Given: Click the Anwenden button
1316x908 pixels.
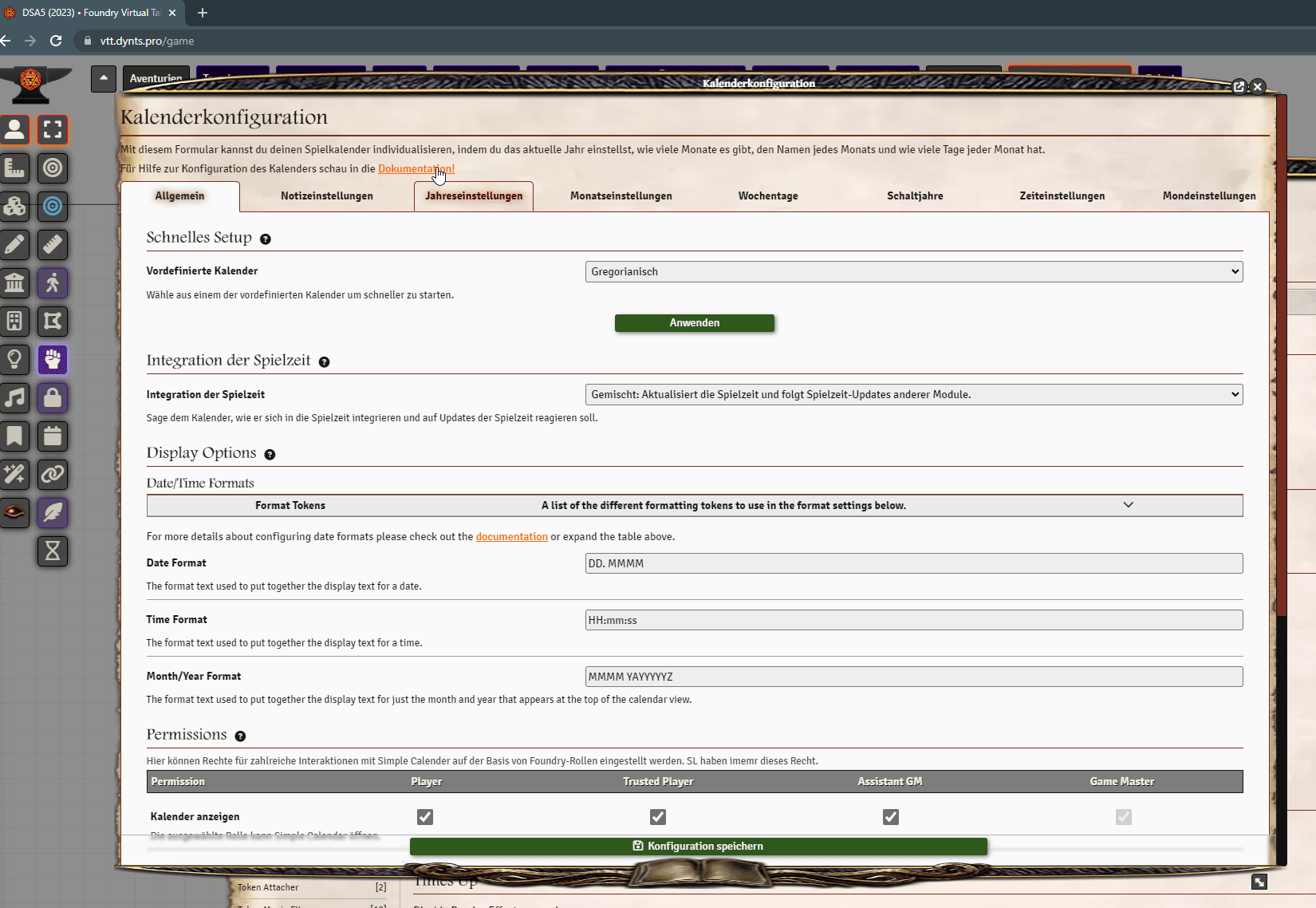Looking at the screenshot, I should pos(695,323).
